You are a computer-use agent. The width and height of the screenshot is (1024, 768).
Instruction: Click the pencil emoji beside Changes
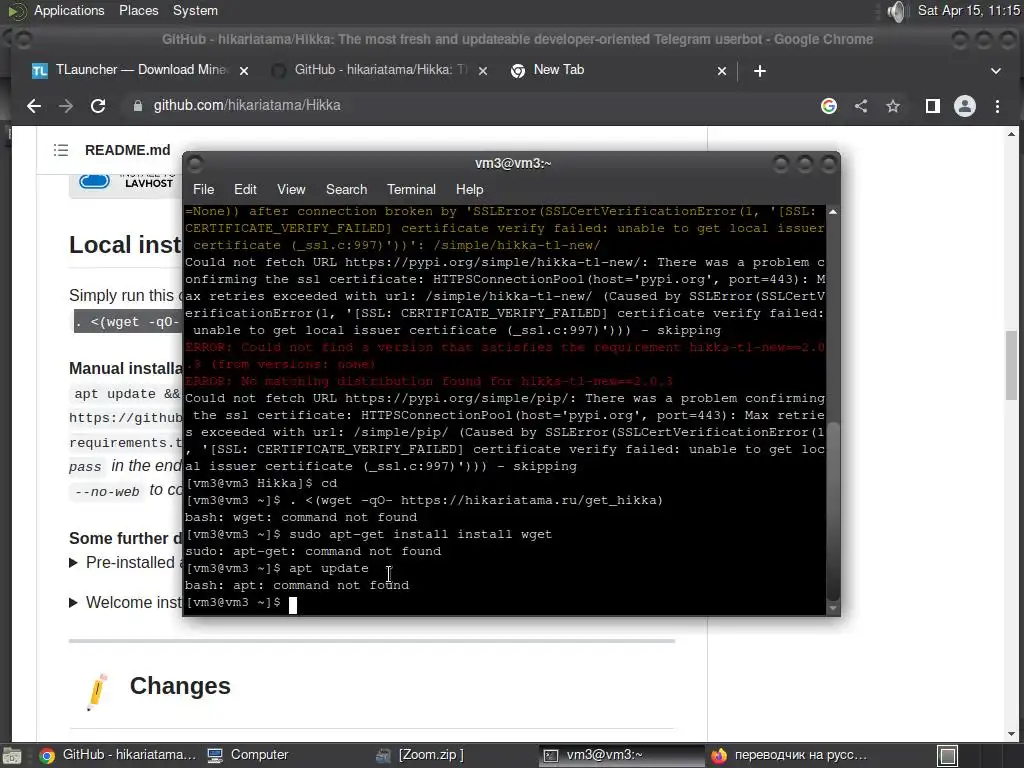click(x=97, y=691)
